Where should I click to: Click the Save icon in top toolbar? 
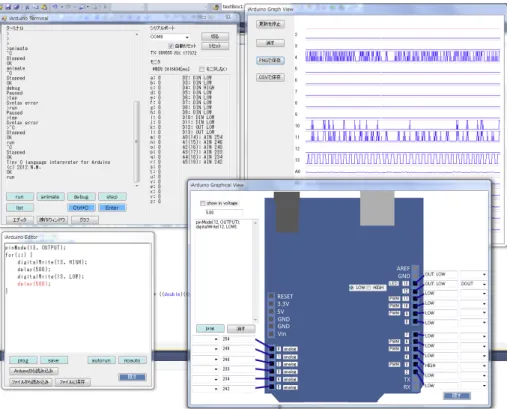pyautogui.click(x=9, y=7)
